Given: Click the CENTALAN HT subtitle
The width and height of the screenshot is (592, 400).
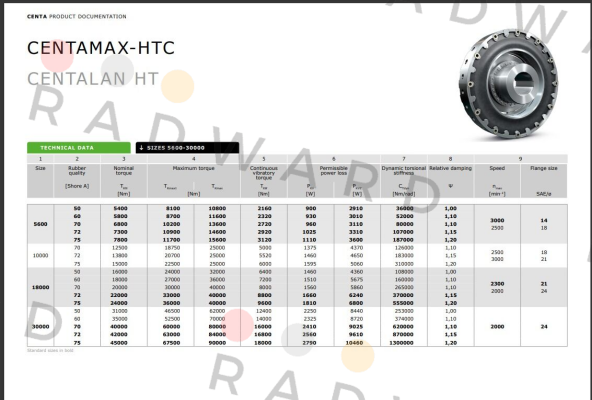Looking at the screenshot, I should point(93,79).
